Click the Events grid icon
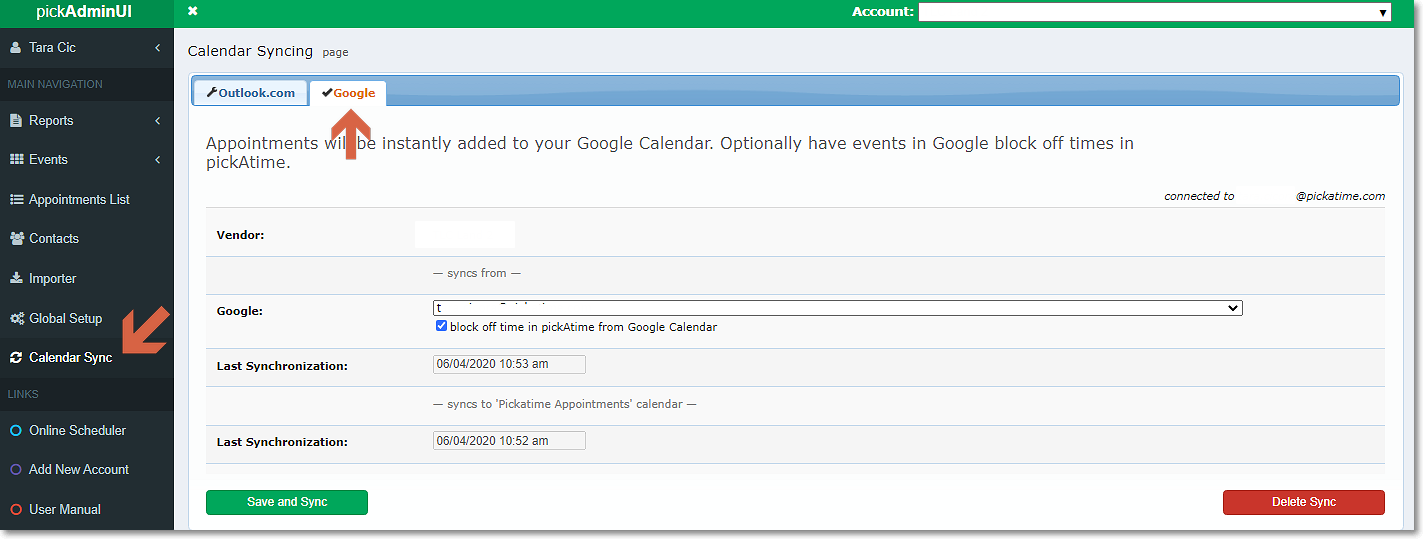Screen dimensions: 1423x539 (16, 160)
